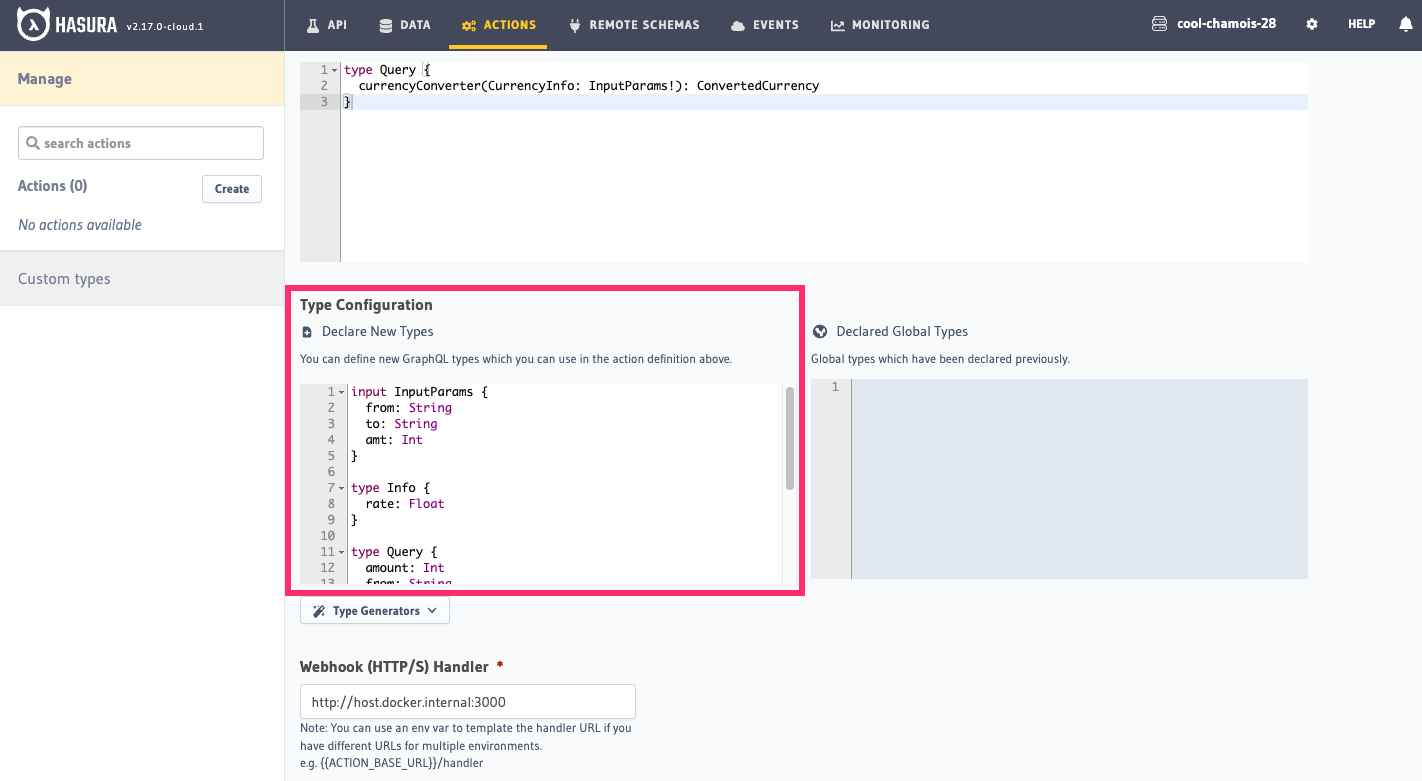Click the Webhook Handler URL input field

click(x=467, y=702)
